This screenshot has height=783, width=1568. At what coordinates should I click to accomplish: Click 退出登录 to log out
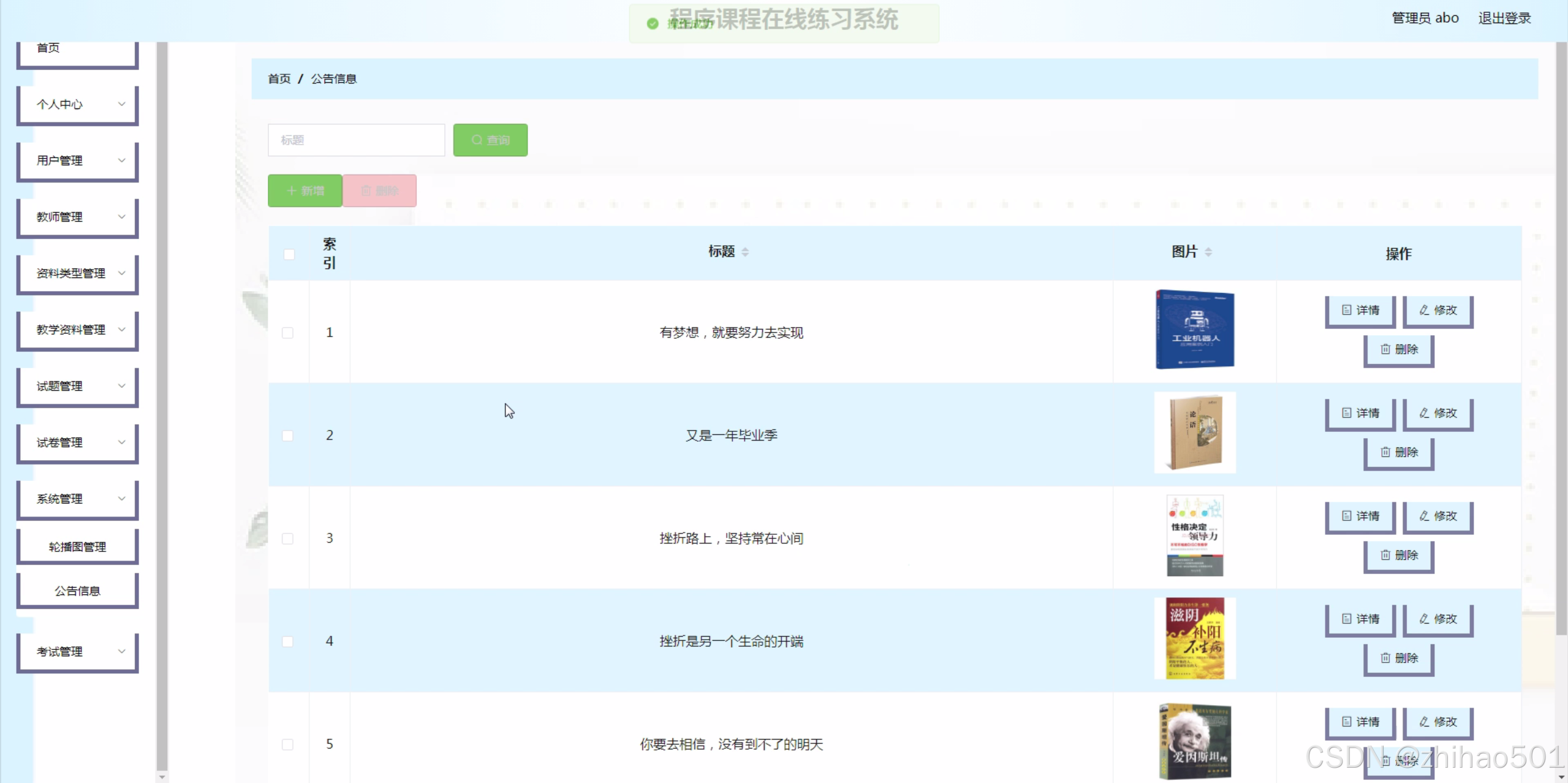coord(1504,18)
